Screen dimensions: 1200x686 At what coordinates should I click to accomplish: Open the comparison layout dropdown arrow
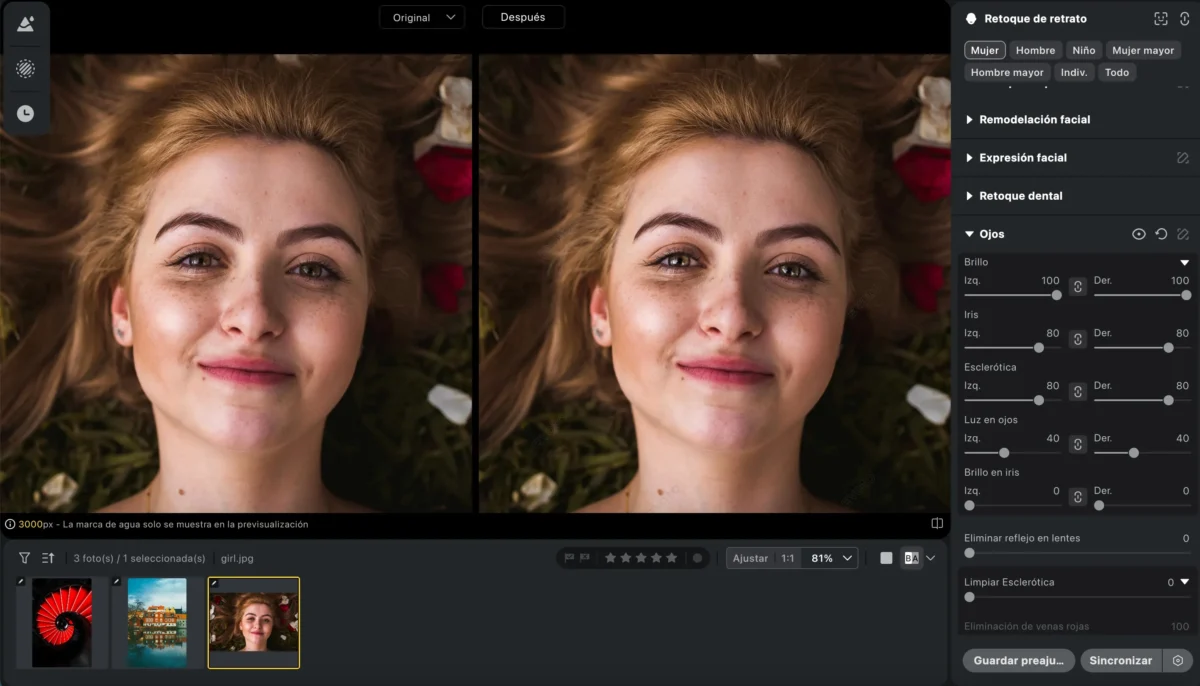(x=931, y=558)
